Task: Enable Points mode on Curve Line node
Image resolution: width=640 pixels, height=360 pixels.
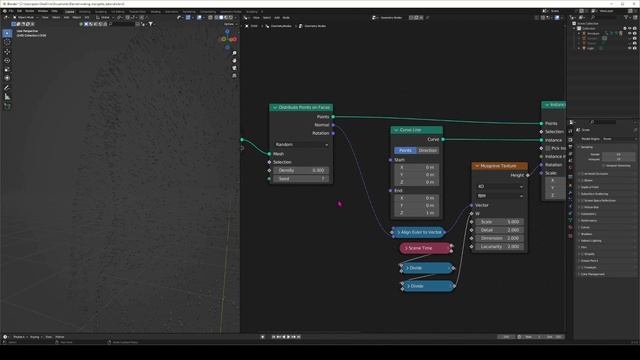Action: coord(405,150)
